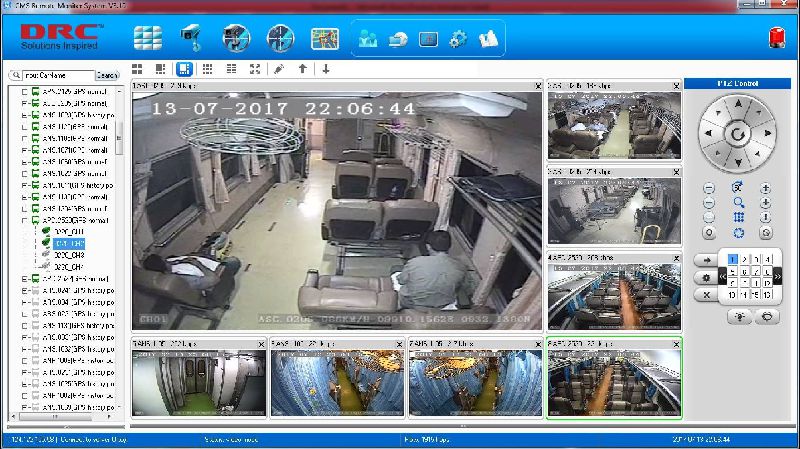Viewport: 800px width, 449px height.
Task: Select the large main video feed
Action: pos(337,211)
